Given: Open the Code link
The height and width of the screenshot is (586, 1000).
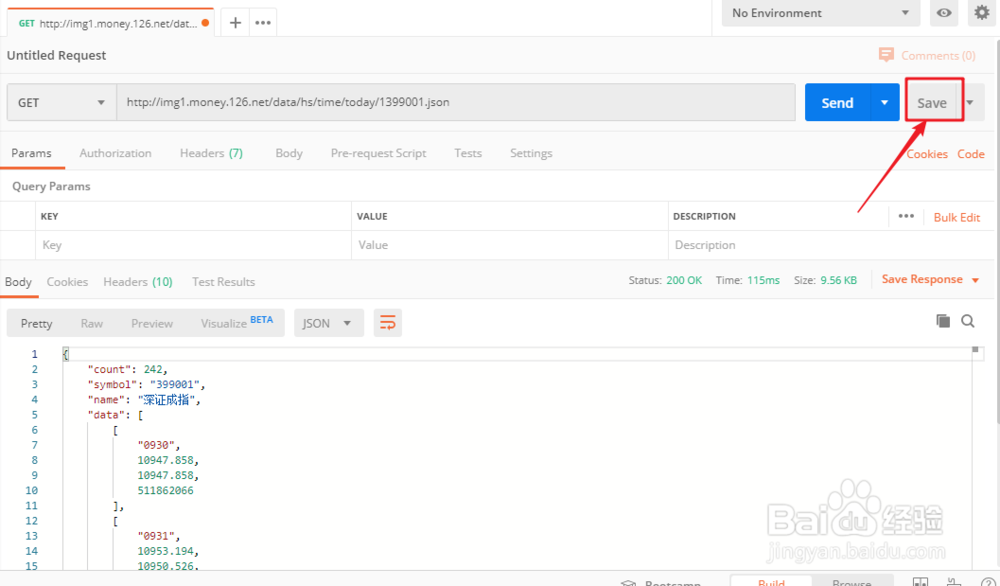Looking at the screenshot, I should click(971, 154).
